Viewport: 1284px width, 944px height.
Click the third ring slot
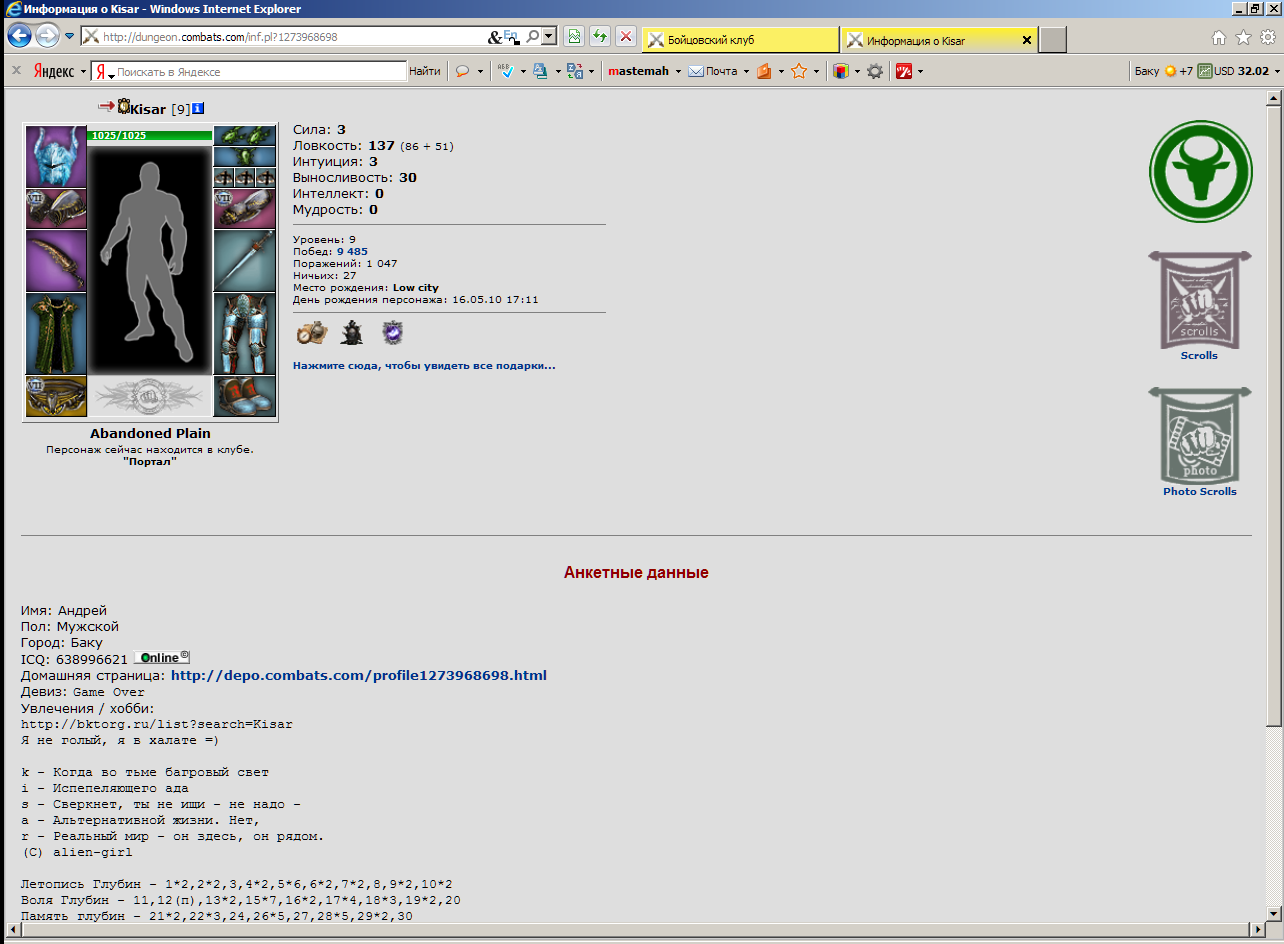[x=265, y=177]
